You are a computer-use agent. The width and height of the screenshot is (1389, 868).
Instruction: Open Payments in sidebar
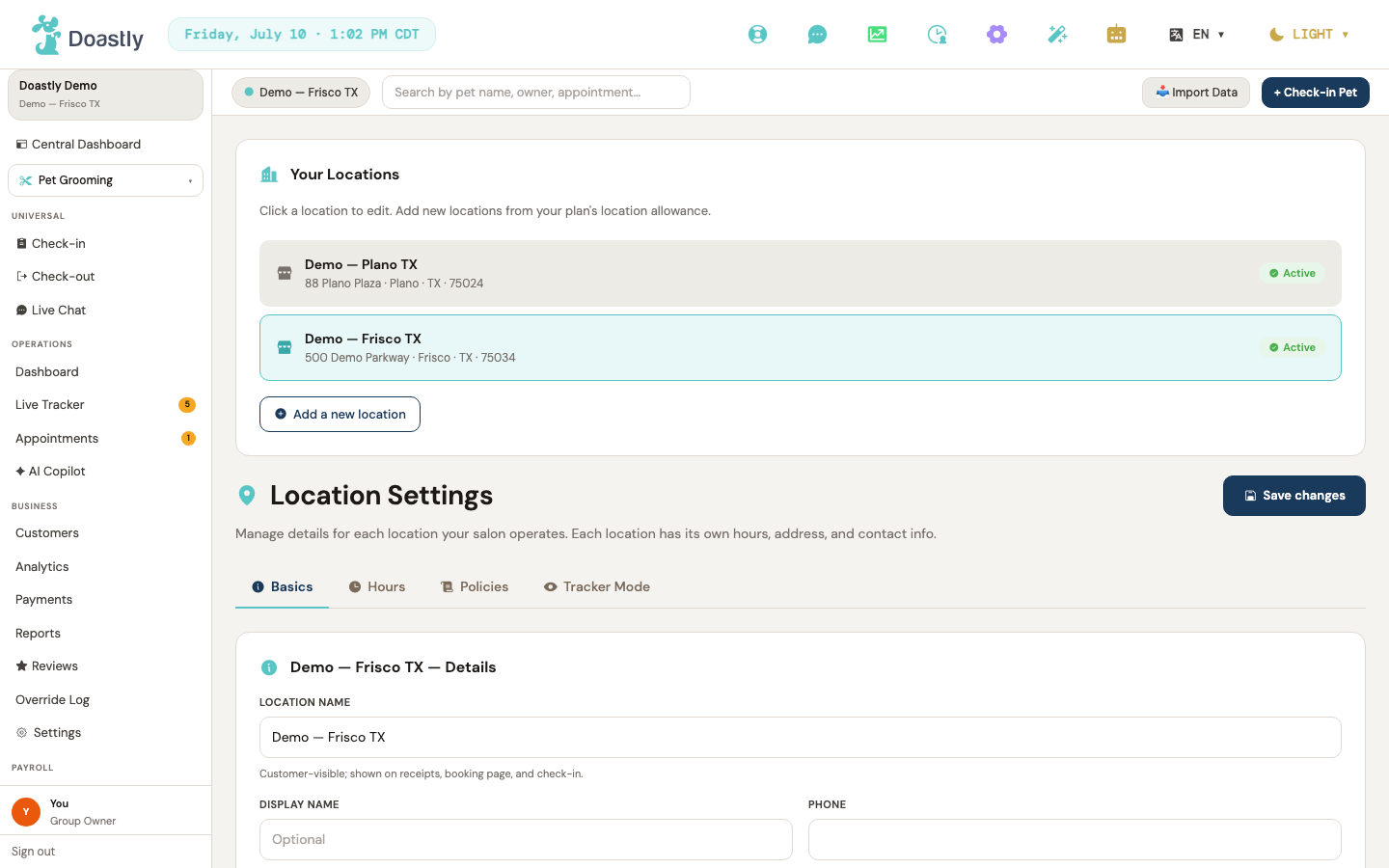click(105, 600)
